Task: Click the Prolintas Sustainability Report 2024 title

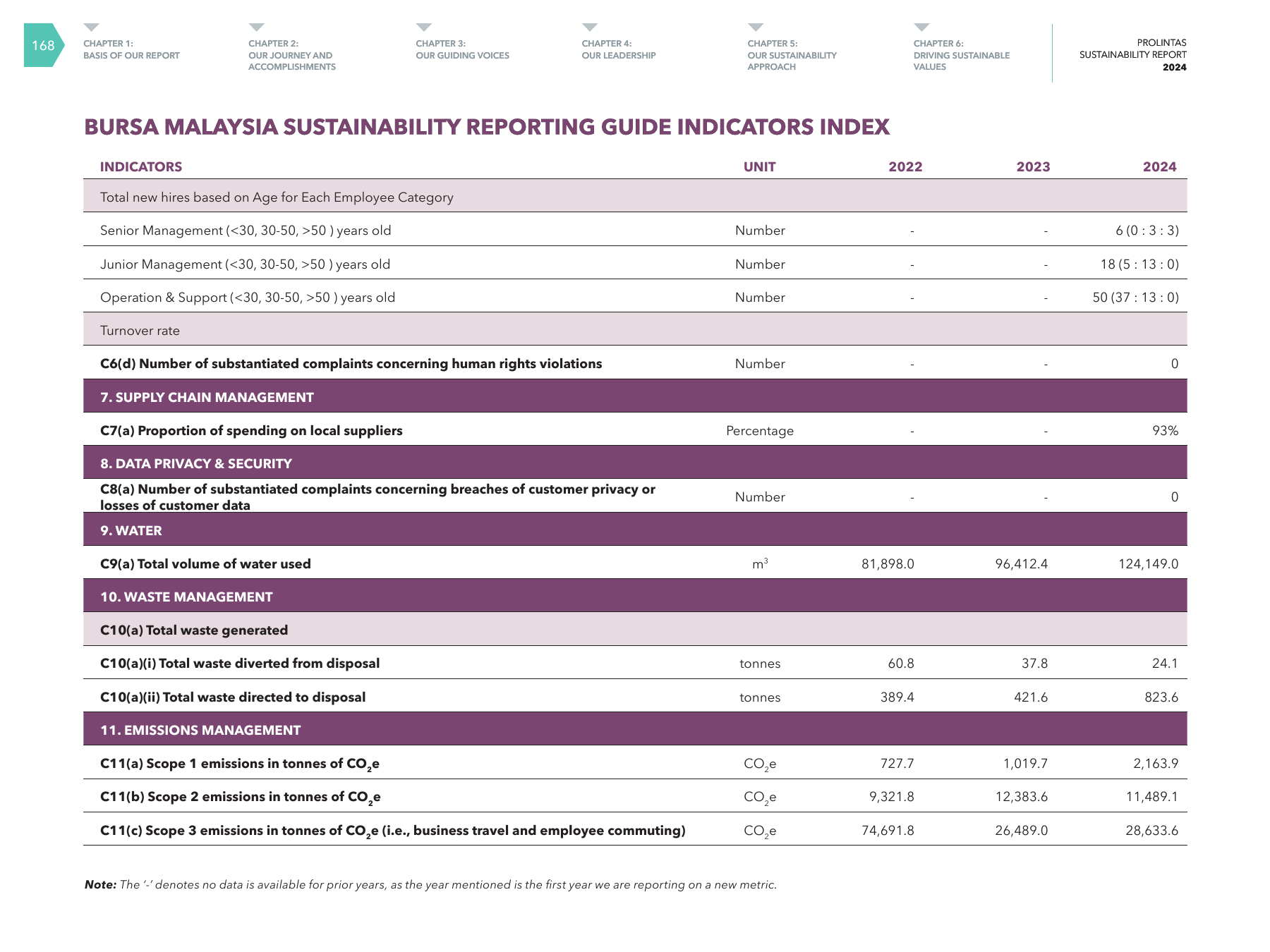Action: (x=1132, y=55)
